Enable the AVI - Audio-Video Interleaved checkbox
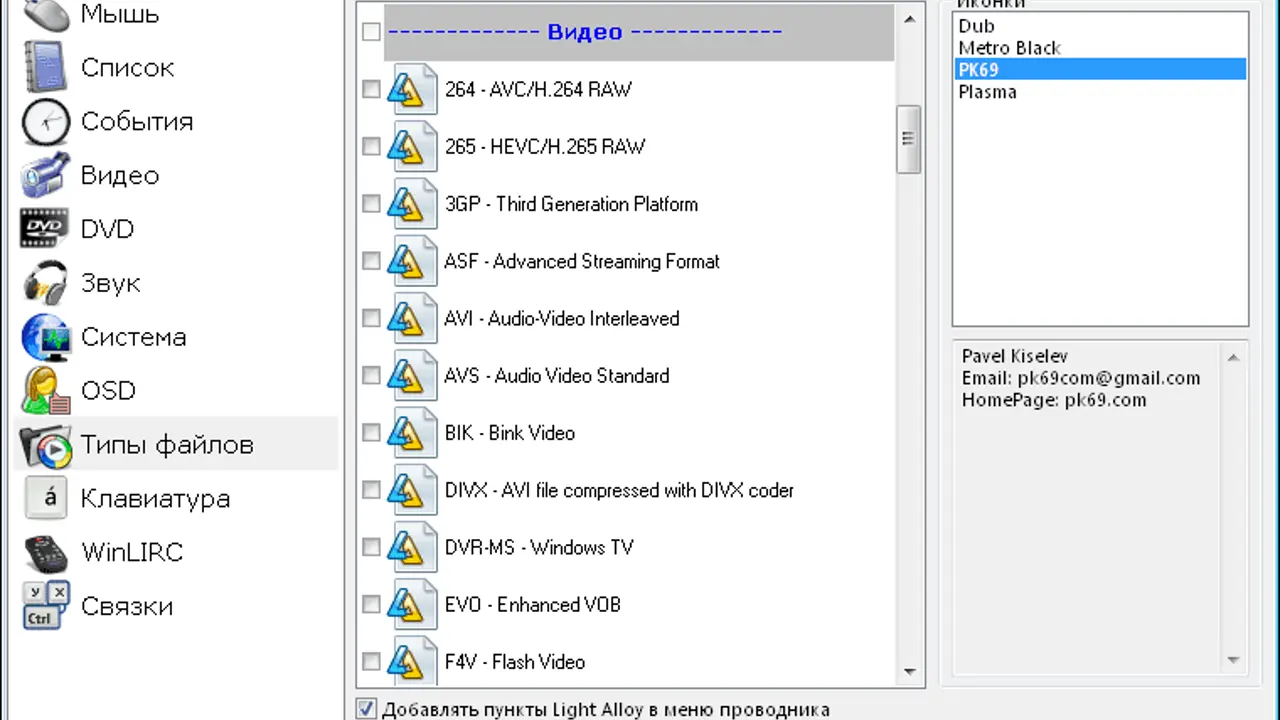 tap(371, 319)
